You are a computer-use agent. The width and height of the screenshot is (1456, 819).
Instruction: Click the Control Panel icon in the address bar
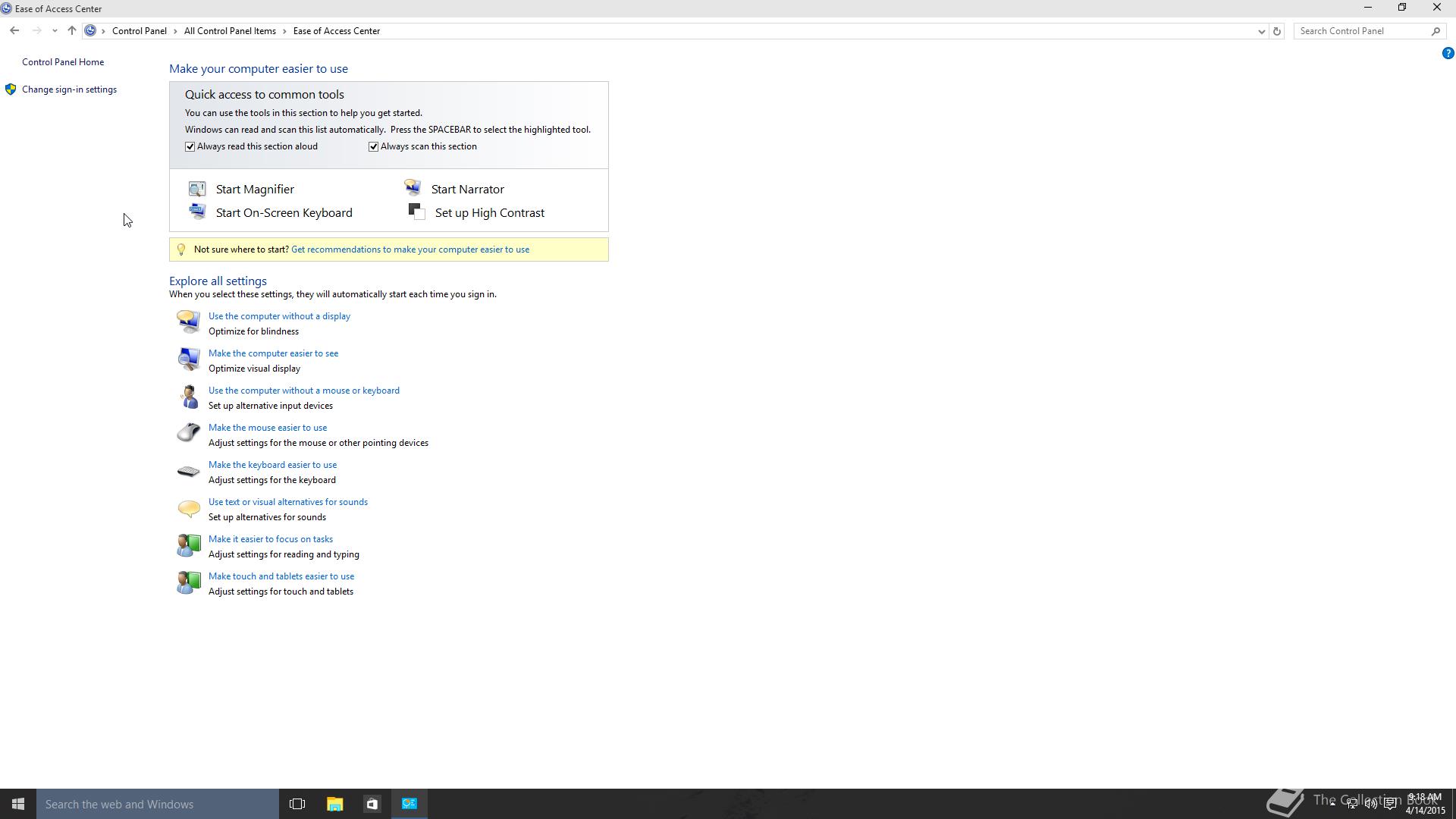(x=90, y=31)
